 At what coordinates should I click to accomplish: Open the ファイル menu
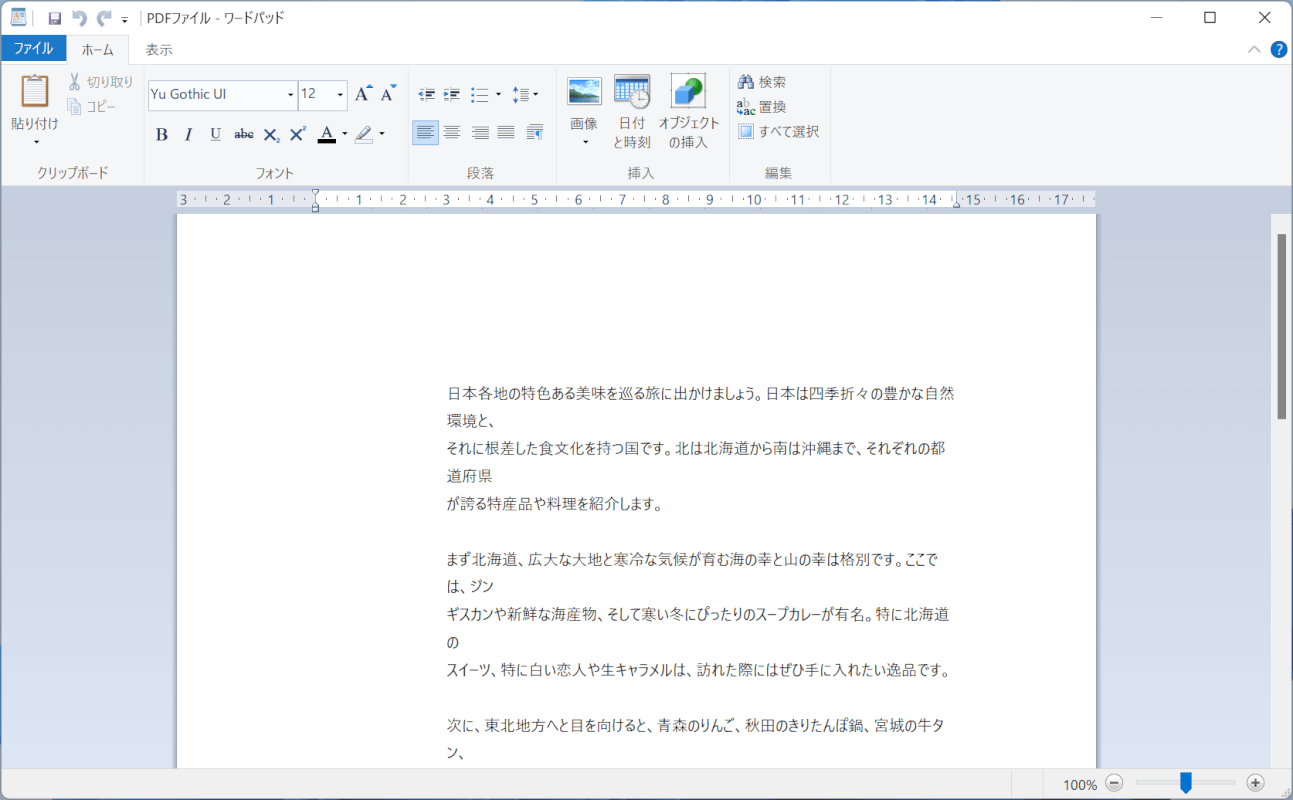(33, 48)
